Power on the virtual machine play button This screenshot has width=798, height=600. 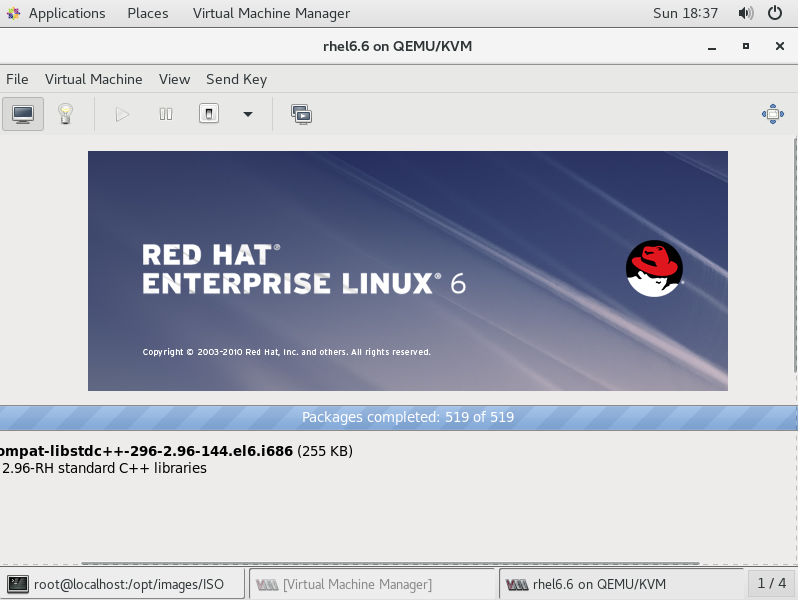tap(122, 114)
